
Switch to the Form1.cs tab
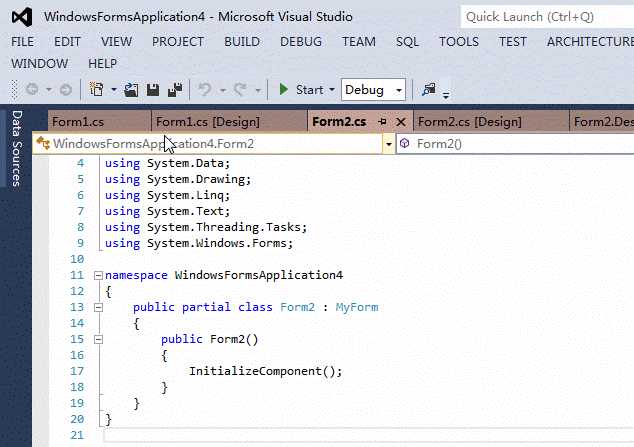tap(99, 122)
